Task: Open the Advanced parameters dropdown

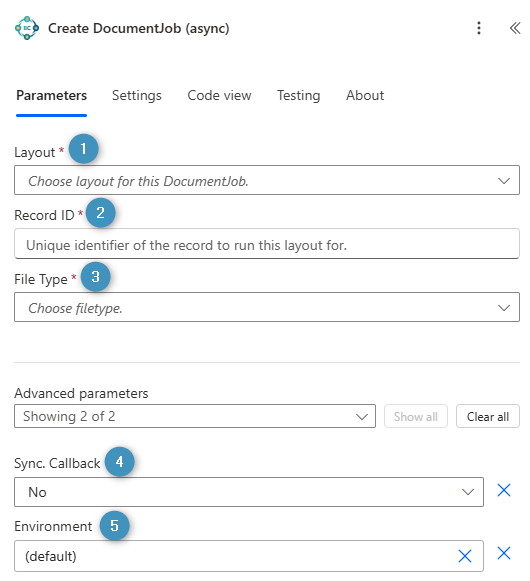Action: coord(195,416)
